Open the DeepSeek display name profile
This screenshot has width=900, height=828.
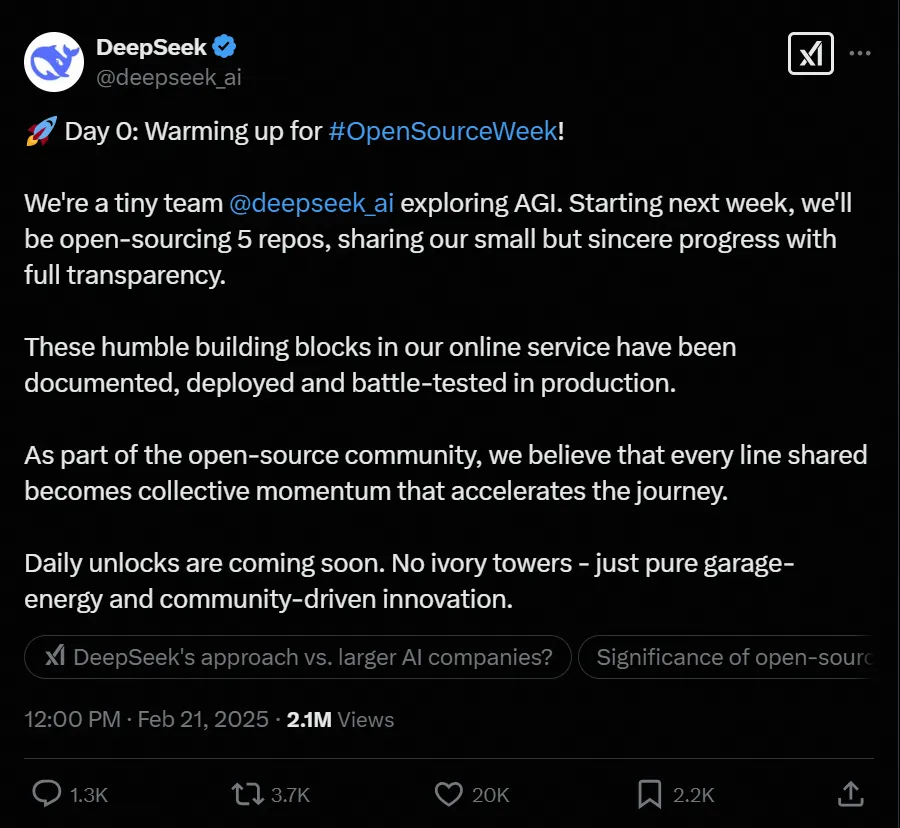coord(151,46)
